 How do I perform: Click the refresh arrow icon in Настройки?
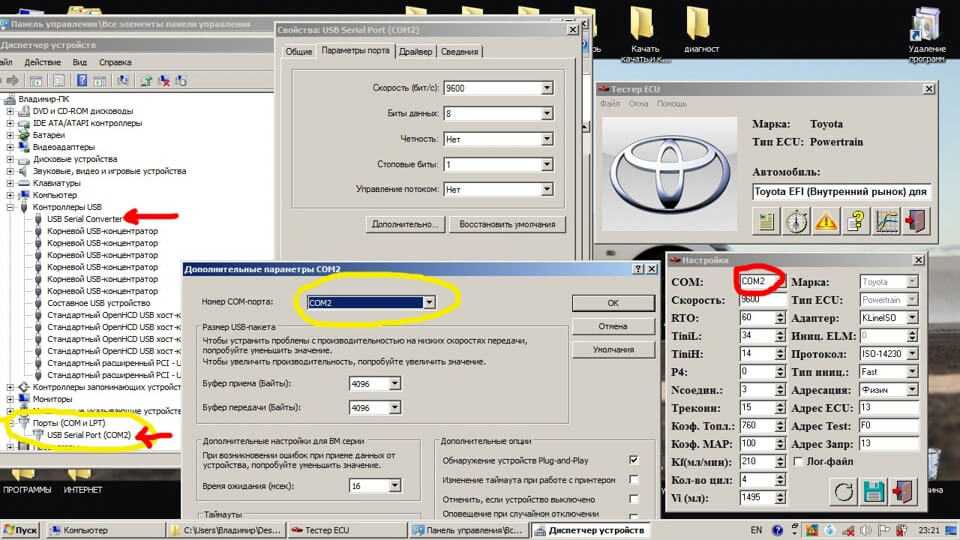point(844,491)
